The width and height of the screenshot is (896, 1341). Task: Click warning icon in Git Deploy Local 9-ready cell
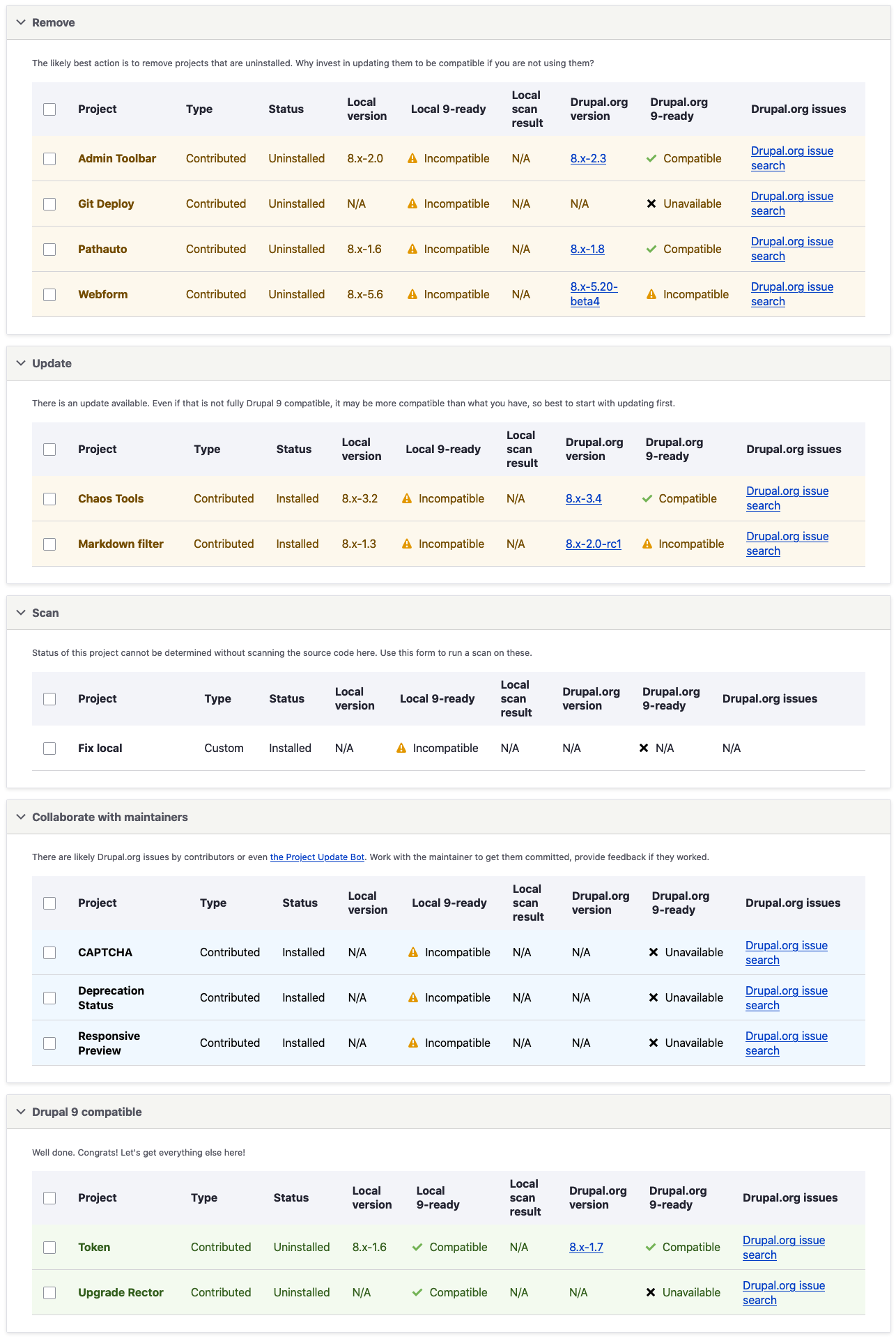412,204
